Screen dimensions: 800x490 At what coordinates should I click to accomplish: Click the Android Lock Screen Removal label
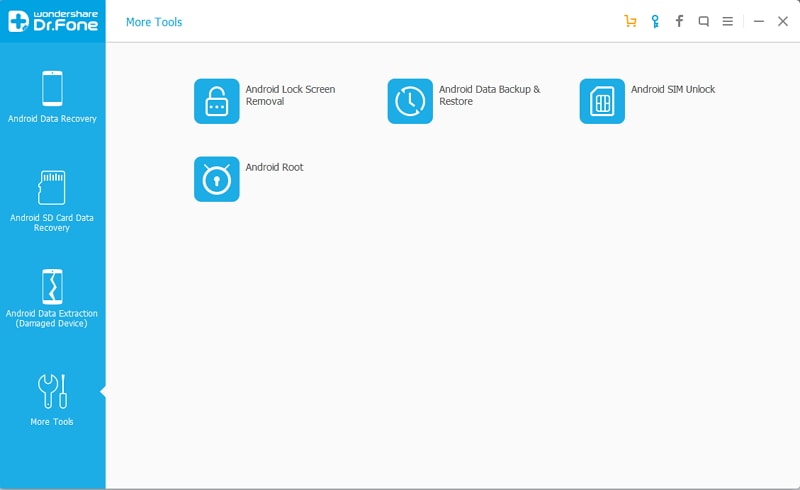coord(290,95)
